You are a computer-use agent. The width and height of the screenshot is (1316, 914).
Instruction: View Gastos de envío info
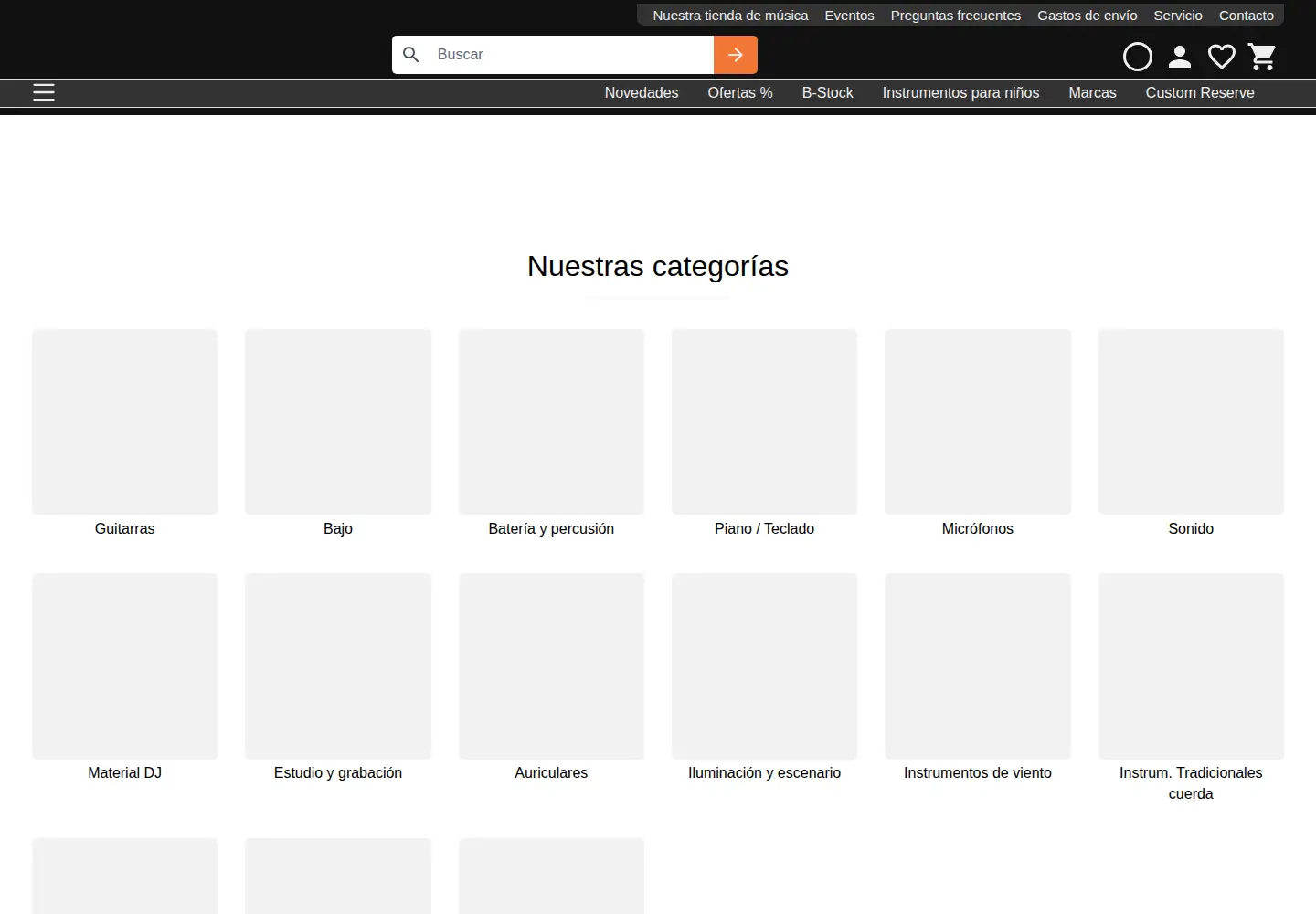click(x=1088, y=16)
